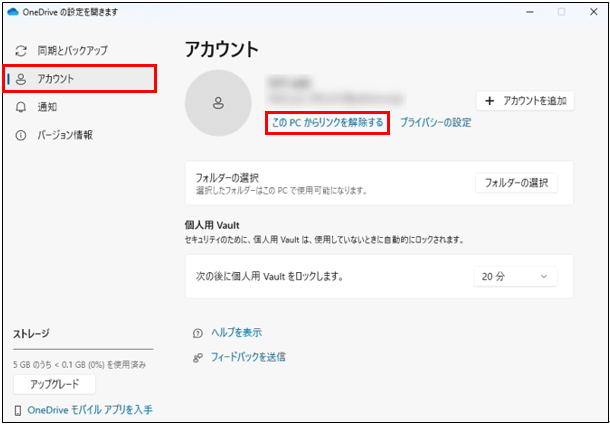Click the phone icon beside モバイル アプリ link

pyautogui.click(x=18, y=410)
